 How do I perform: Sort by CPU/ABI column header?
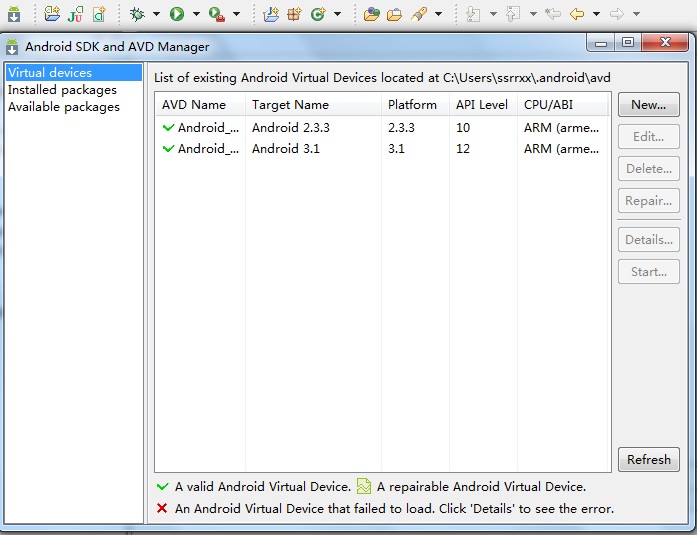tap(562, 105)
